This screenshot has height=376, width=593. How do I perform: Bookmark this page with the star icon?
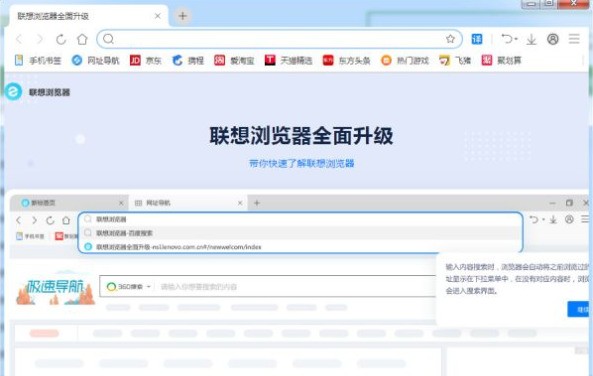tap(450, 39)
